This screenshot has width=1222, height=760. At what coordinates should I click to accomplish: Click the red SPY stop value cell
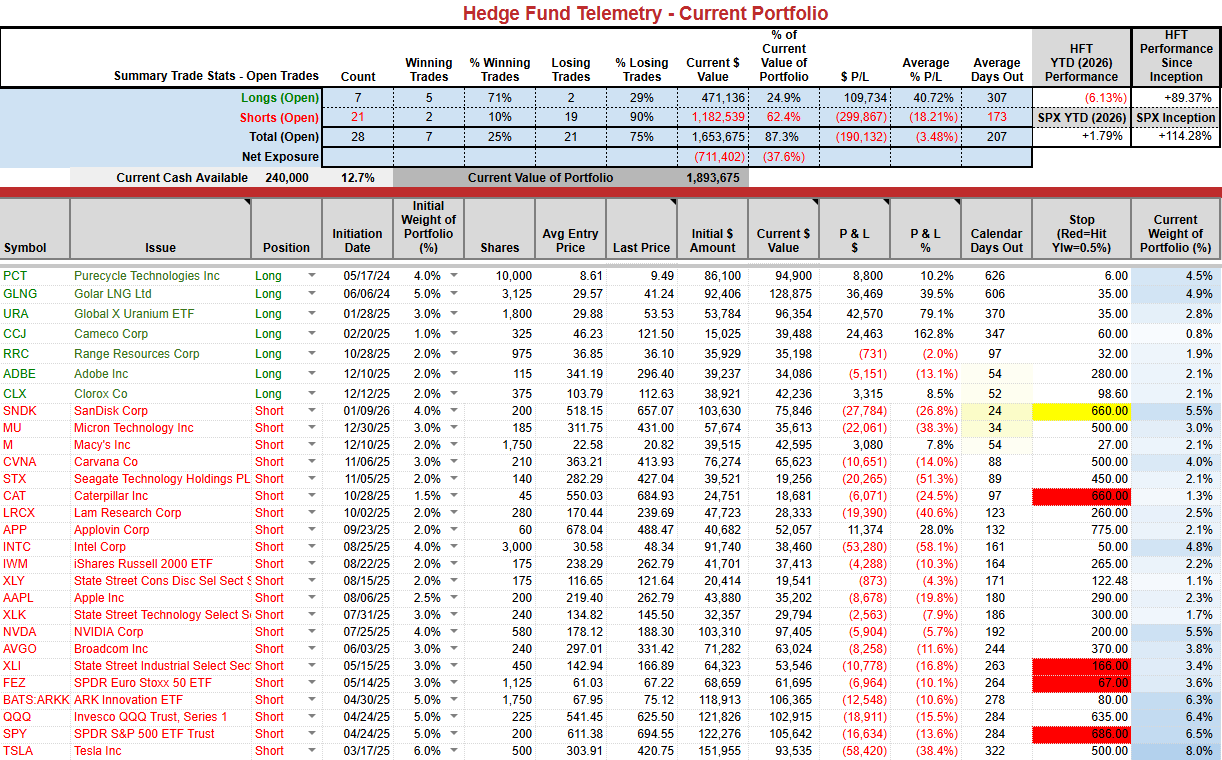tap(1081, 734)
